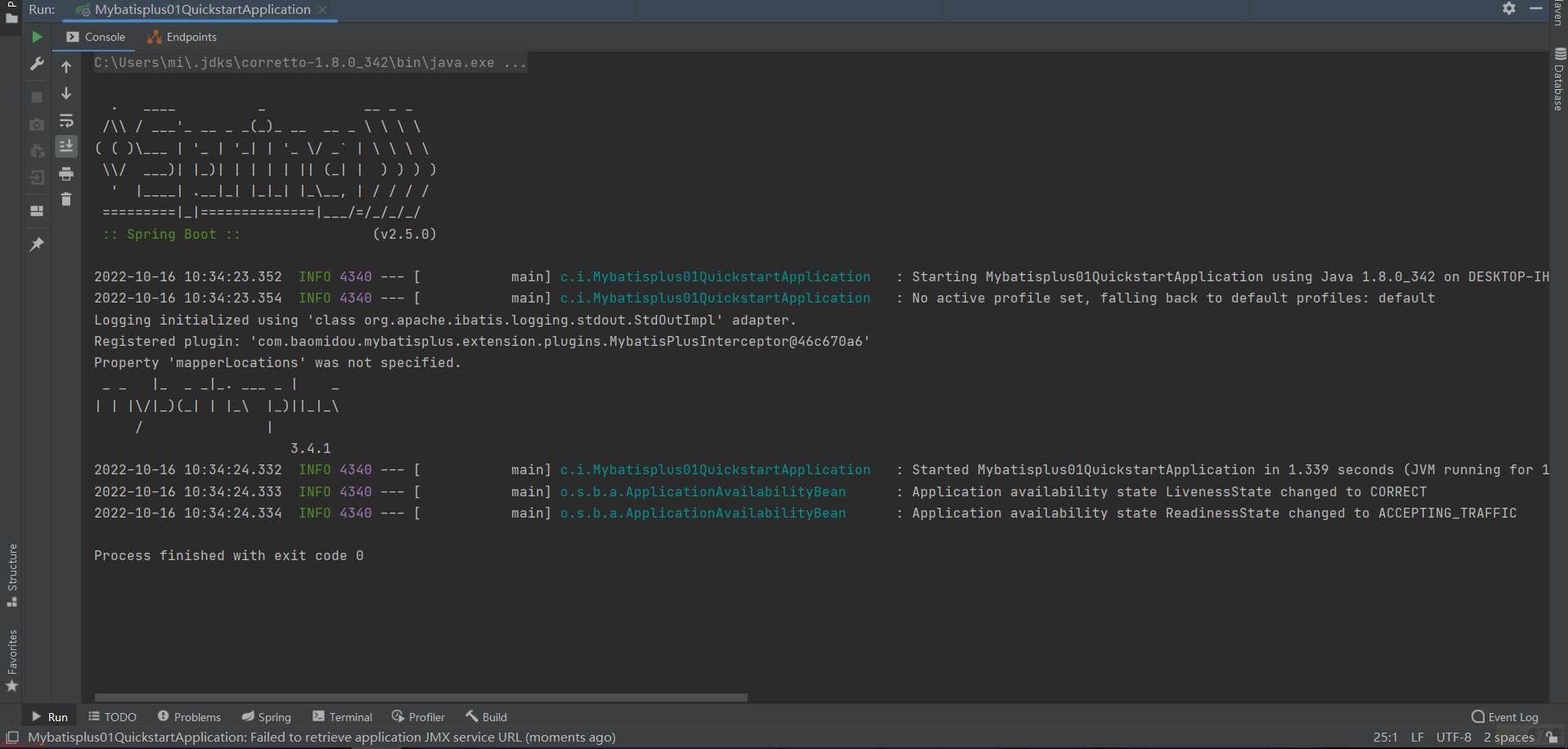
Task: Click the ':: Spring Boot ::' green banner label
Action: (x=171, y=235)
